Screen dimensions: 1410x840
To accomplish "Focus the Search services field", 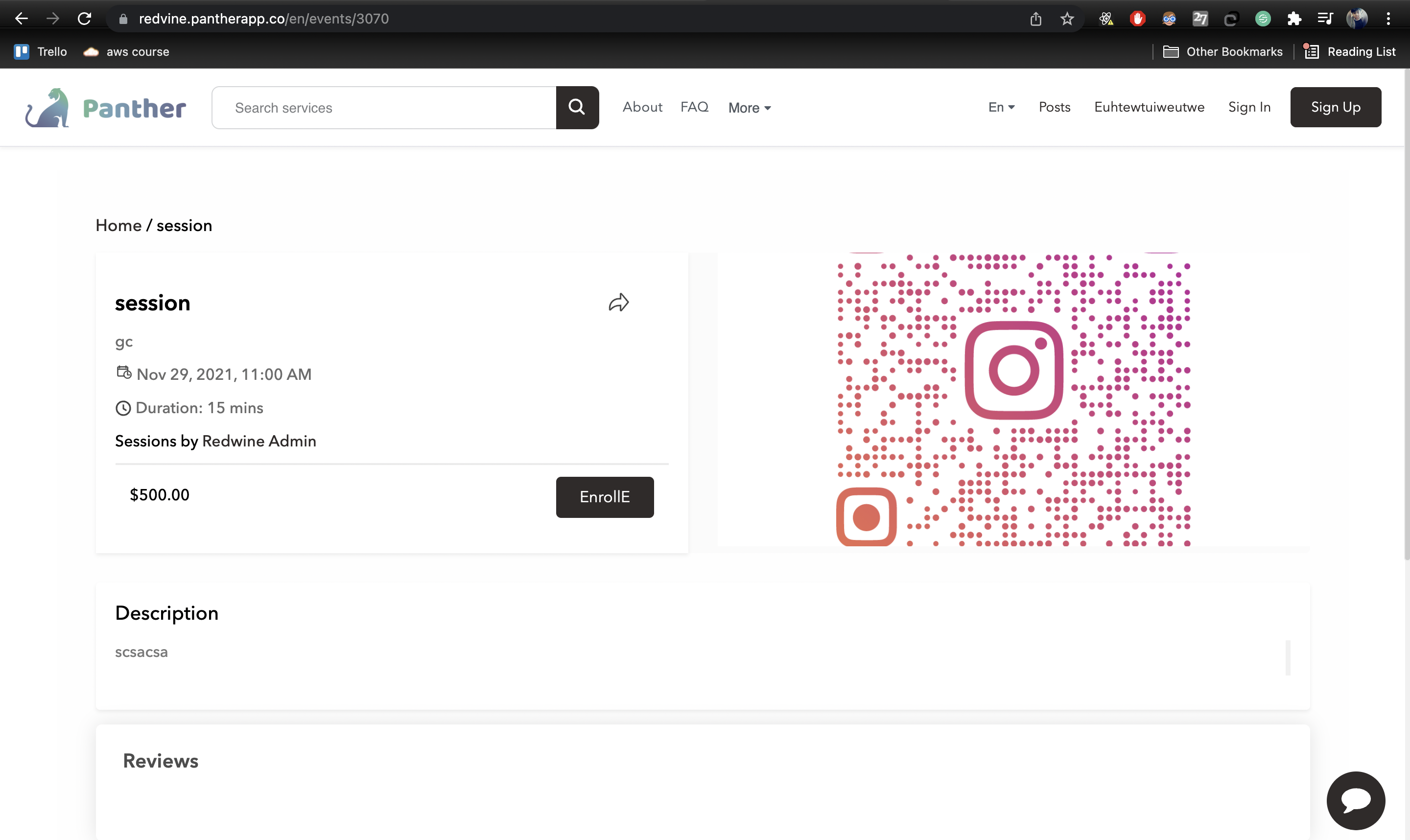I will [384, 108].
